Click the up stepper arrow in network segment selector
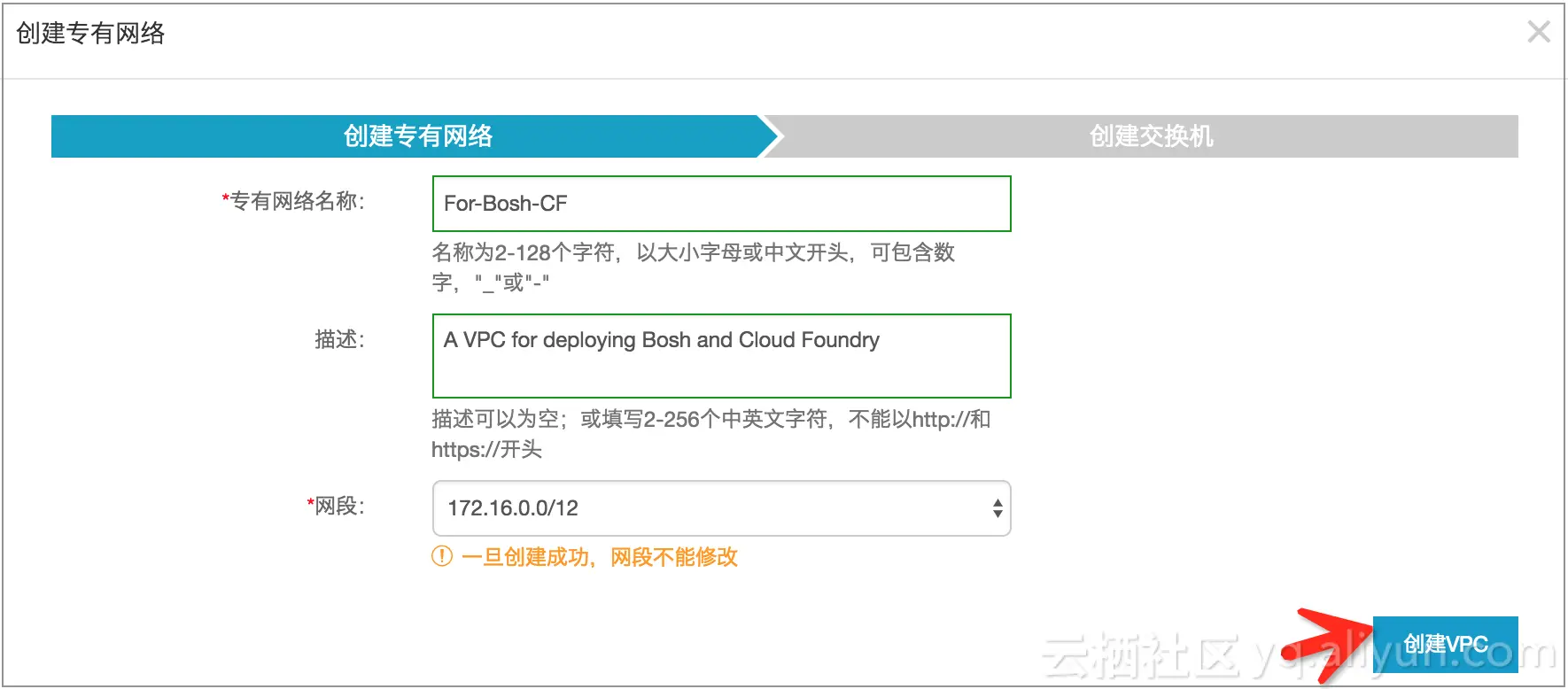 point(996,501)
